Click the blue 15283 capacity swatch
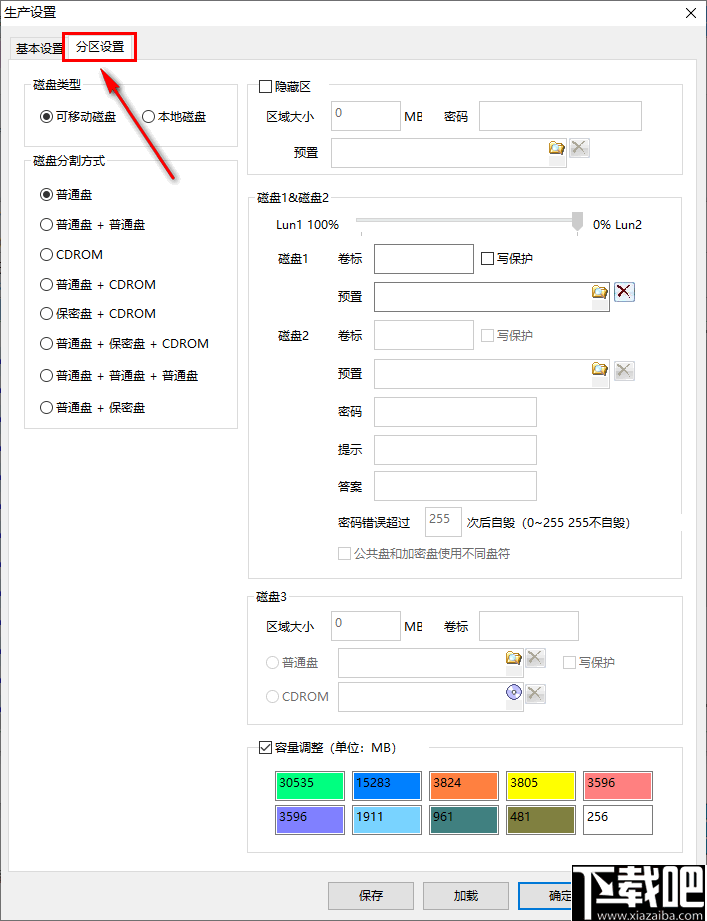 pos(386,786)
